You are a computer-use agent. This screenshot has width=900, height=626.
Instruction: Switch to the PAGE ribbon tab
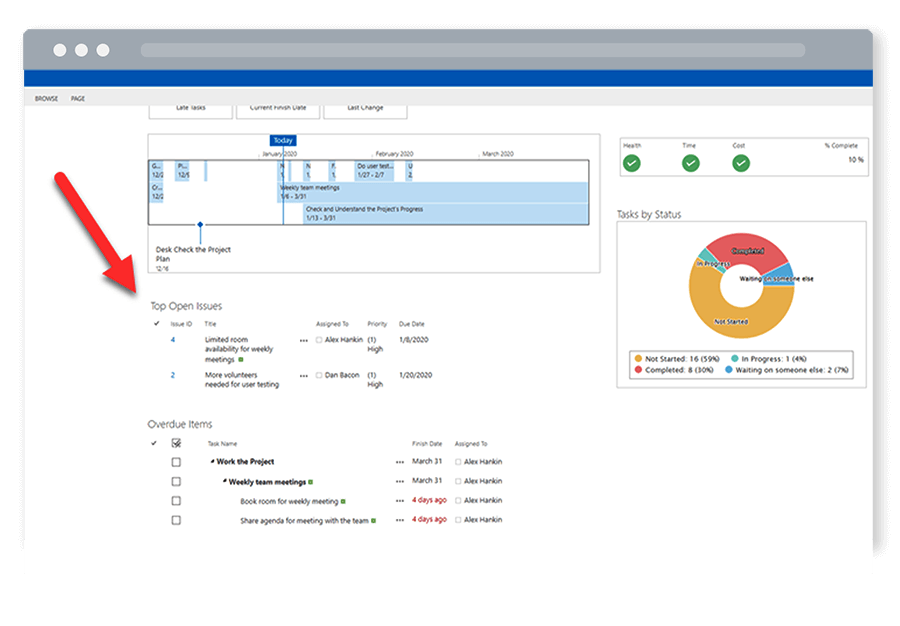(x=78, y=98)
